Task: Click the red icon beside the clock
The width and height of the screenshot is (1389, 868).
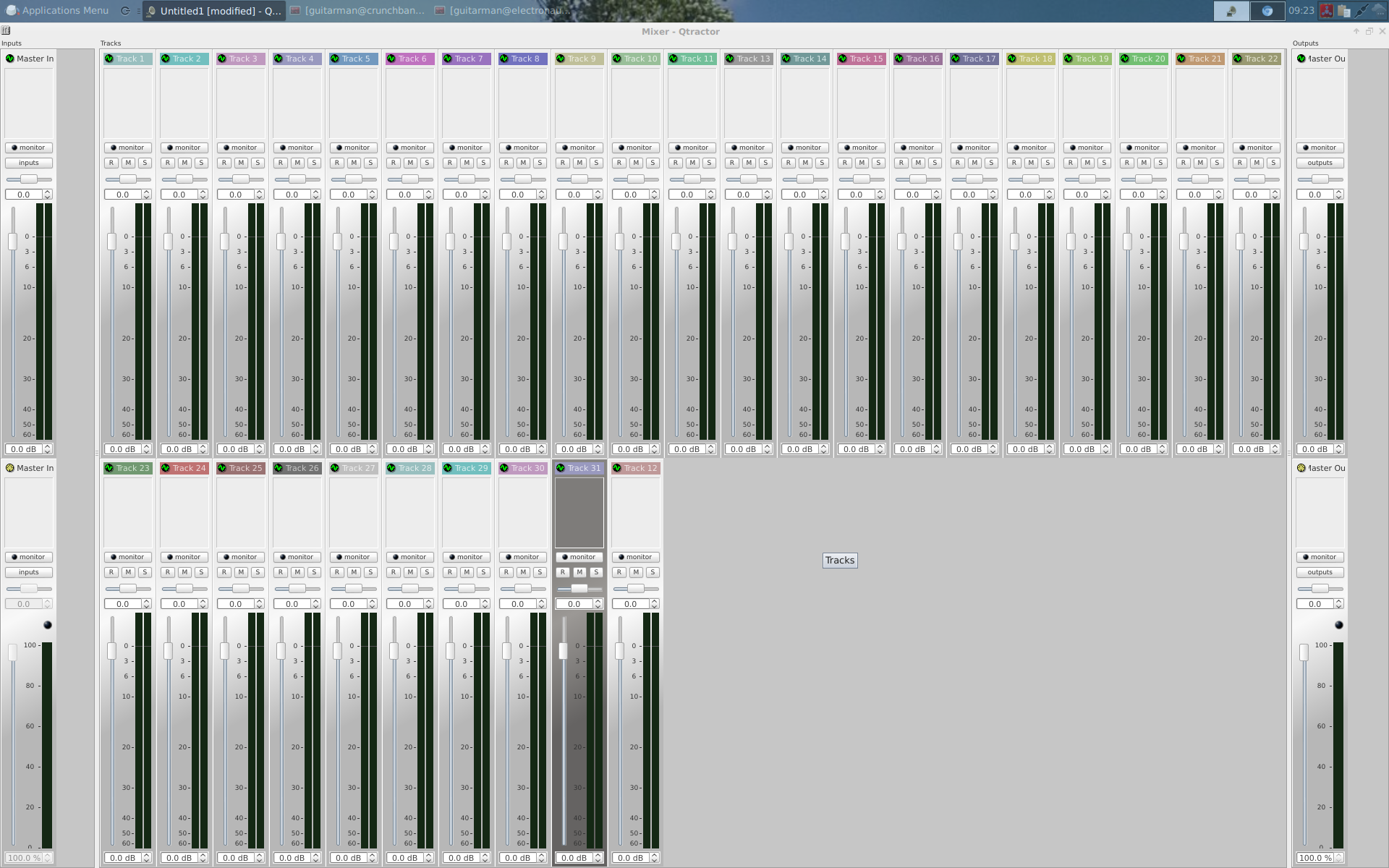Action: click(1327, 11)
